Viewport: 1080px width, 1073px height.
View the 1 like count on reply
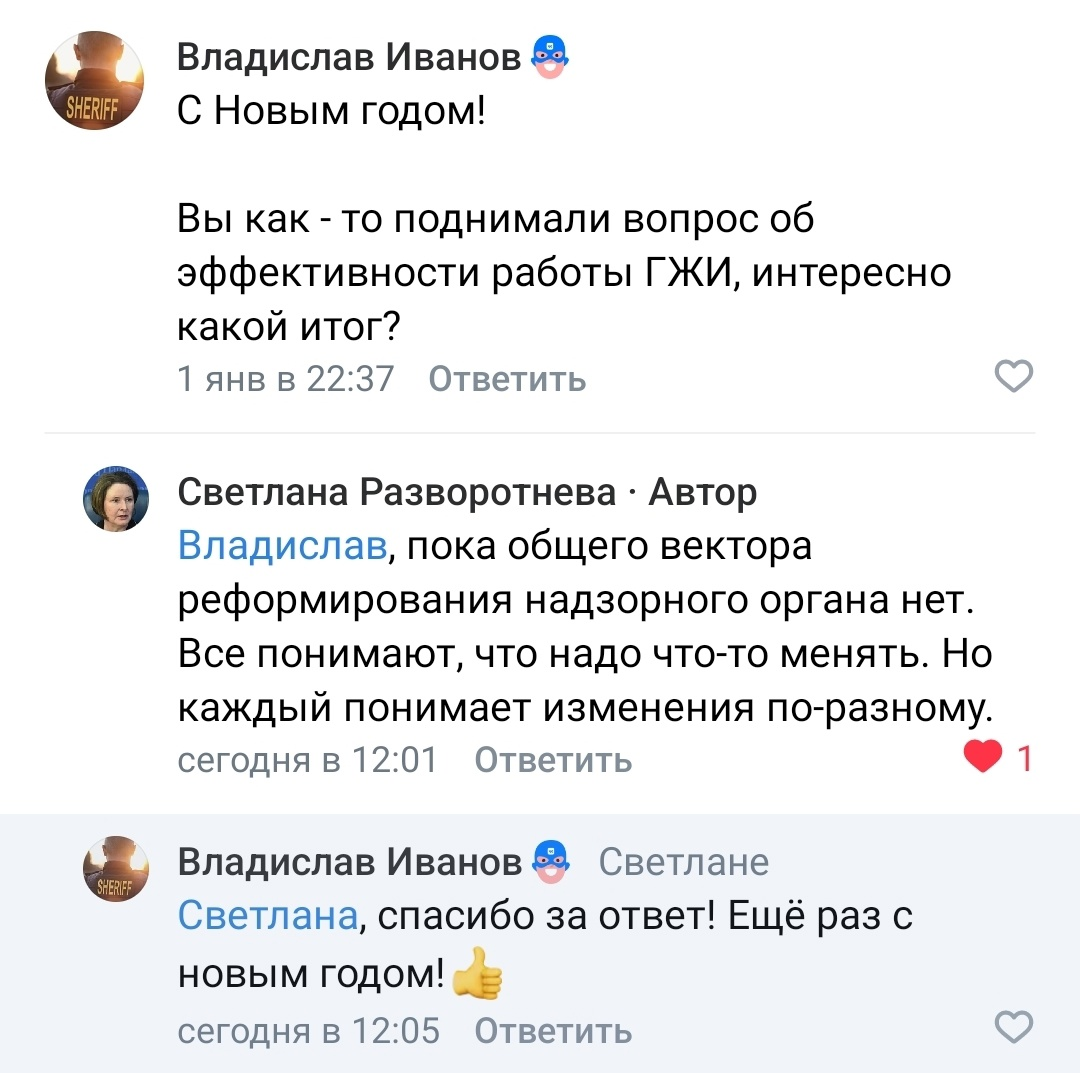pos(1022,757)
